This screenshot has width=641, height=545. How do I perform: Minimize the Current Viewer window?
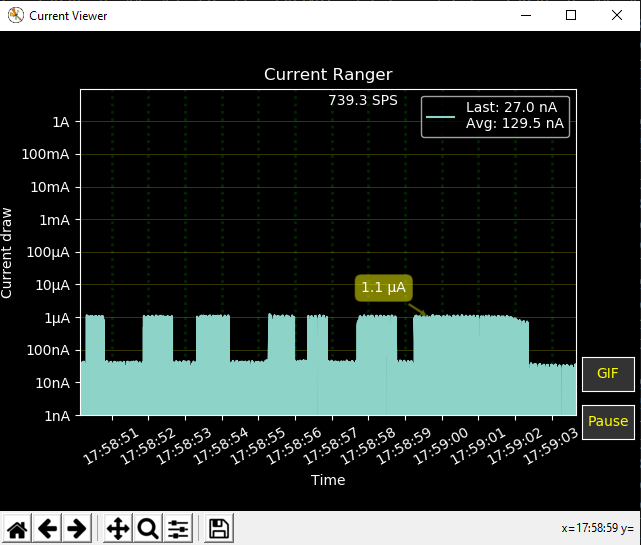coord(526,16)
